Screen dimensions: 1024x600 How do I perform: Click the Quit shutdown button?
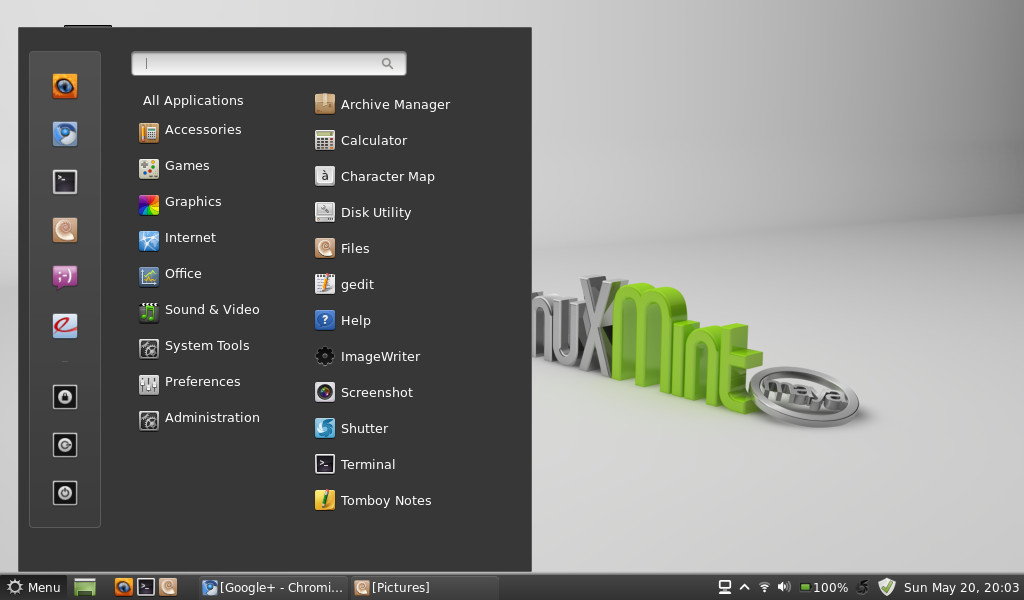64,493
